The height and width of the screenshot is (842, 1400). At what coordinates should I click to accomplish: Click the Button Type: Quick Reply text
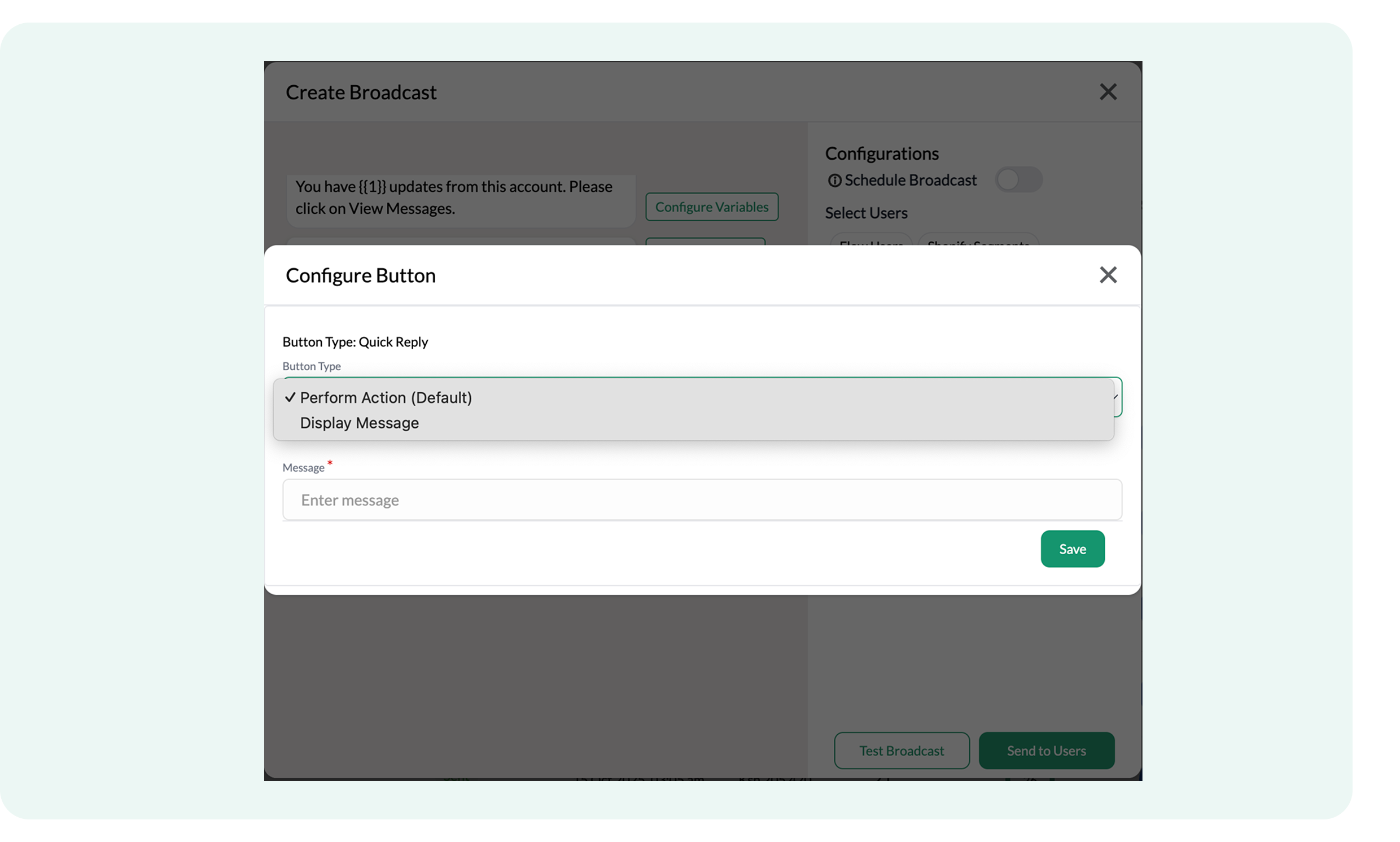(355, 342)
